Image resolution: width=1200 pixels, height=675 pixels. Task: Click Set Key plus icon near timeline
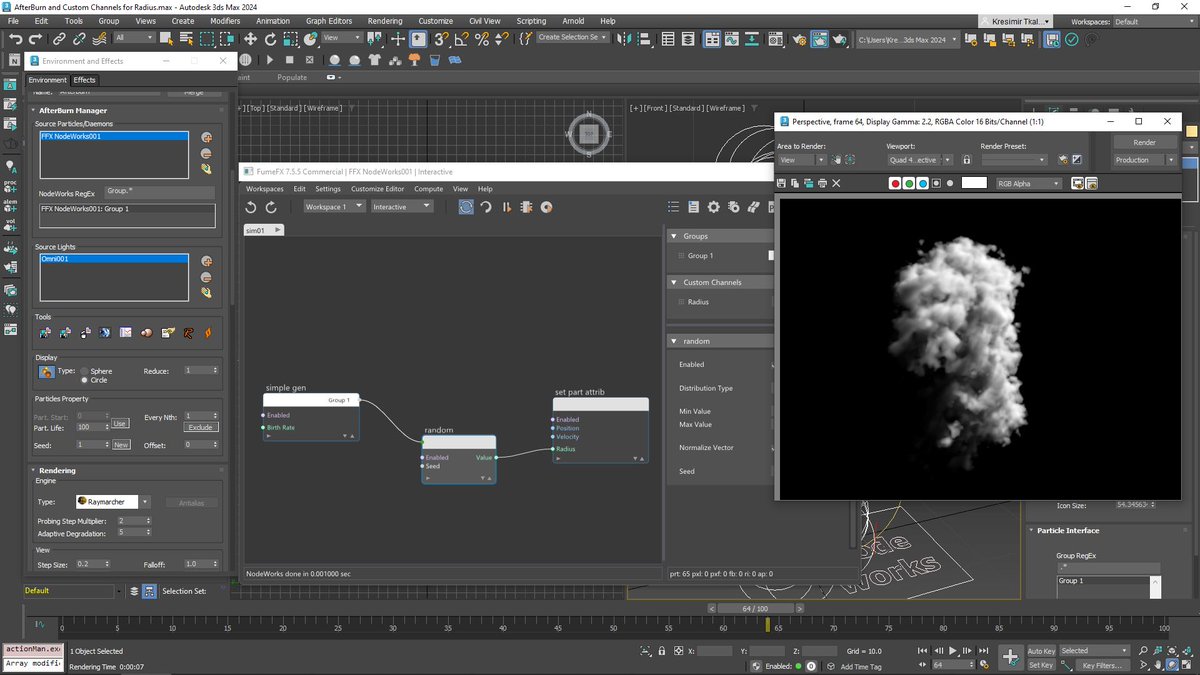pyautogui.click(x=1010, y=657)
